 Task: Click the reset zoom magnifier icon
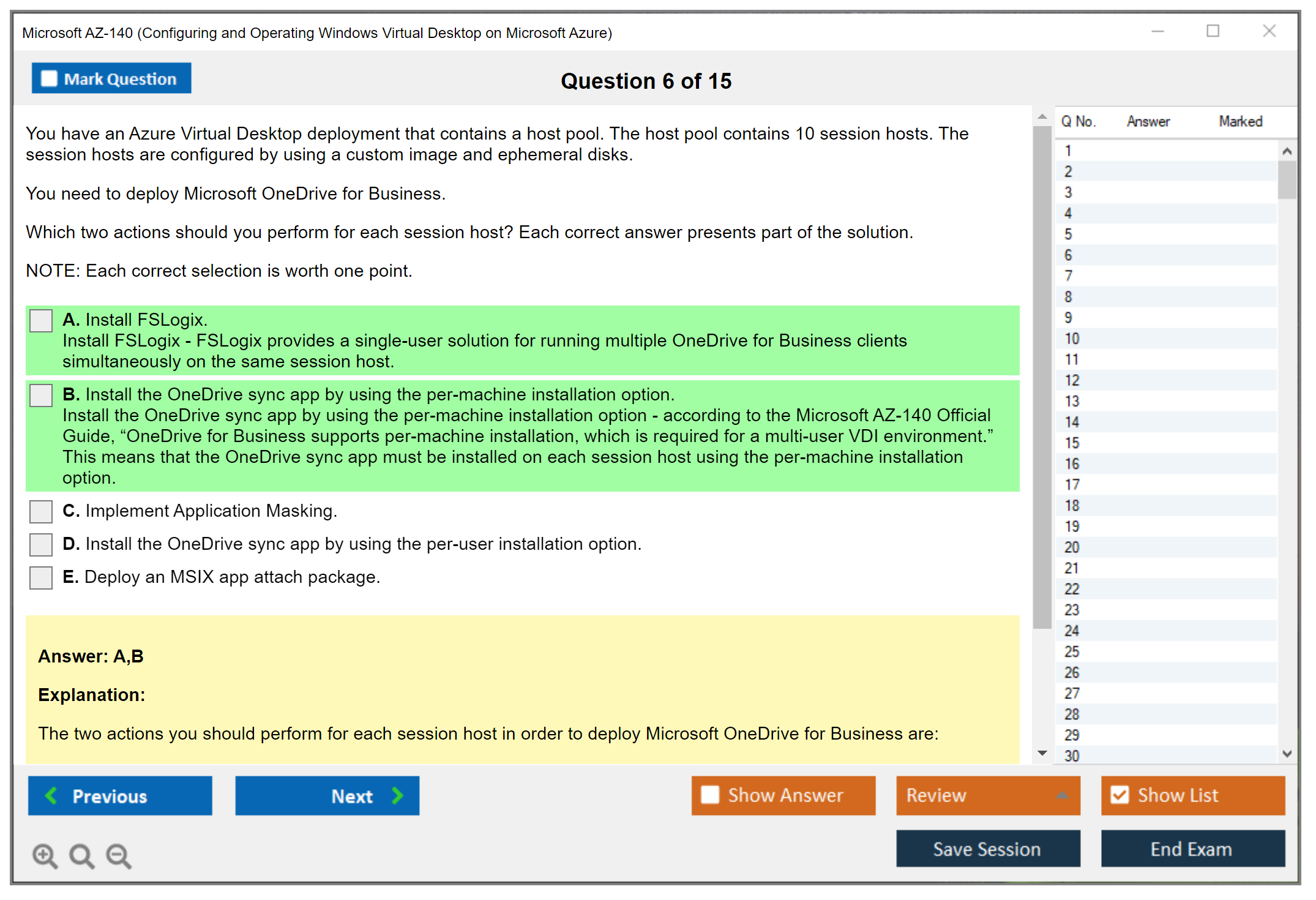[x=81, y=856]
